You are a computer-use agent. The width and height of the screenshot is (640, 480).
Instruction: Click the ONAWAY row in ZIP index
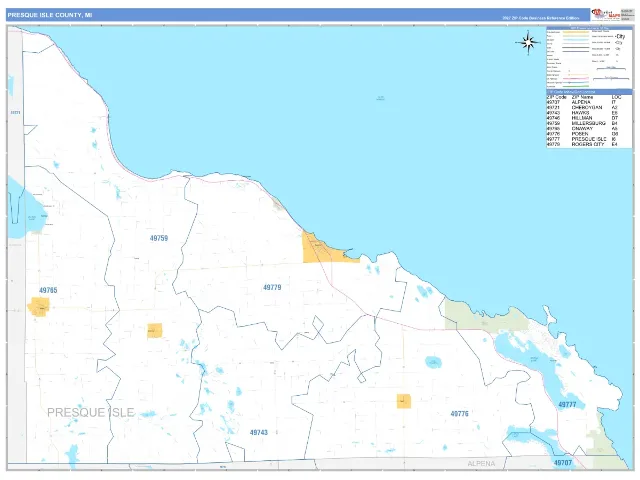click(589, 129)
